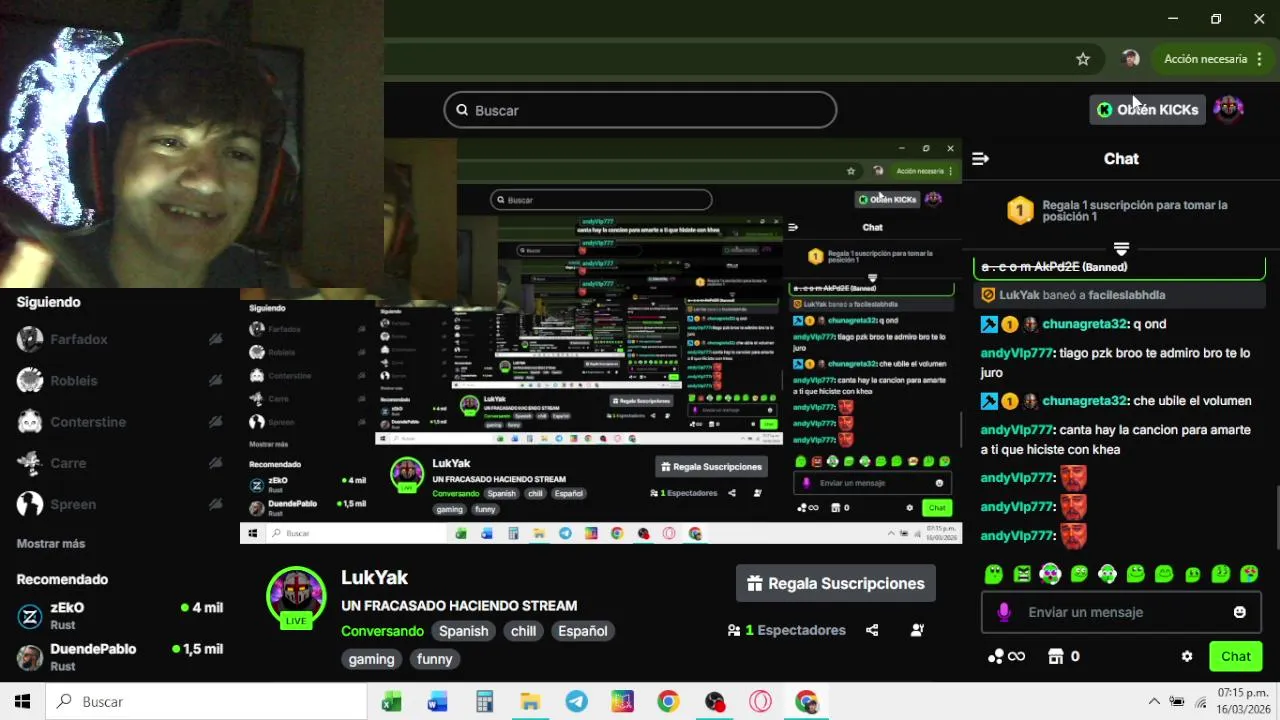Image resolution: width=1280 pixels, height=720 pixels.
Task: Select the Spanish tag
Action: [464, 631]
